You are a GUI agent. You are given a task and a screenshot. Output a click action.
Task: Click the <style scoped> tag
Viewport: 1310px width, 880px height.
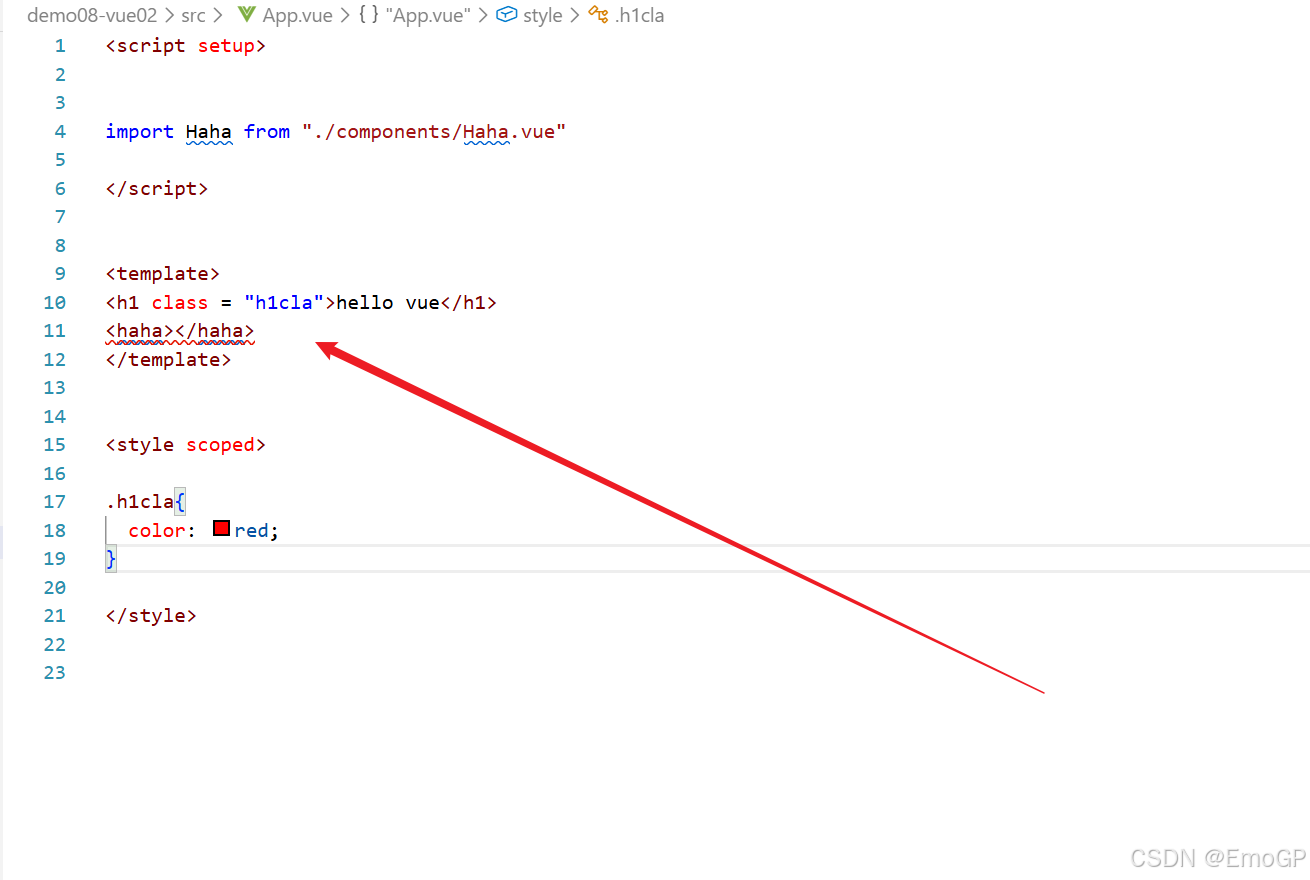coord(186,445)
